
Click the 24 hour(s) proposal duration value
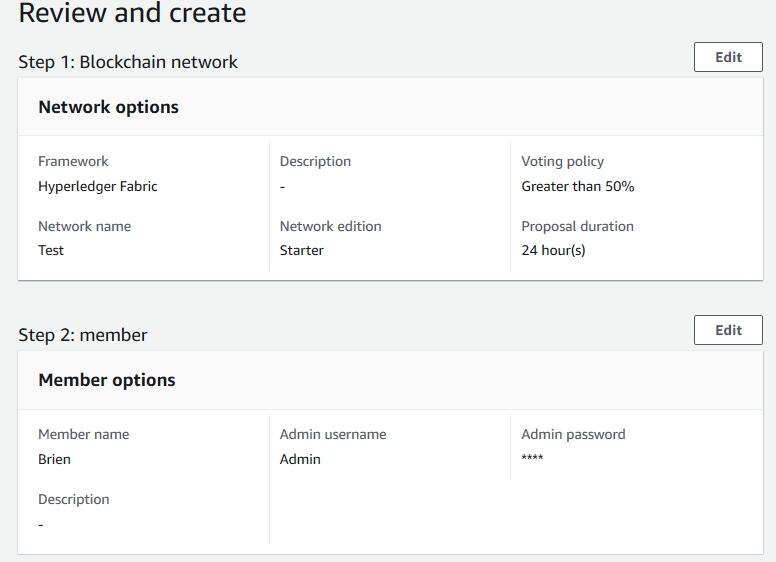(x=553, y=250)
